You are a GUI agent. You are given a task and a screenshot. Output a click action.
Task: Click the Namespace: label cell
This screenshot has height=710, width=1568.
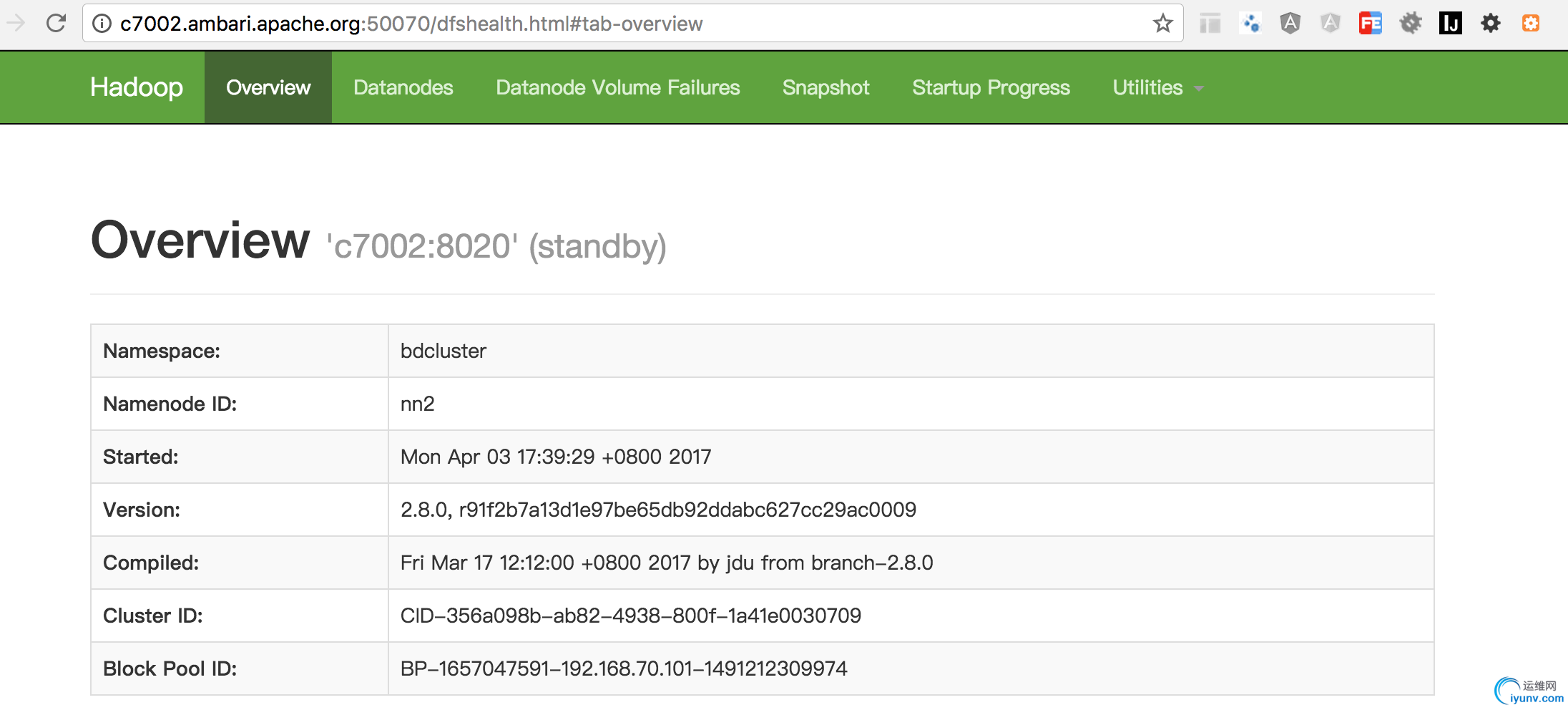240,351
